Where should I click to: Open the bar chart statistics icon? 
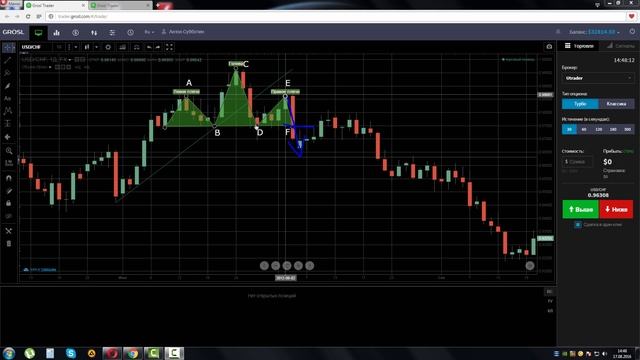tap(57, 33)
